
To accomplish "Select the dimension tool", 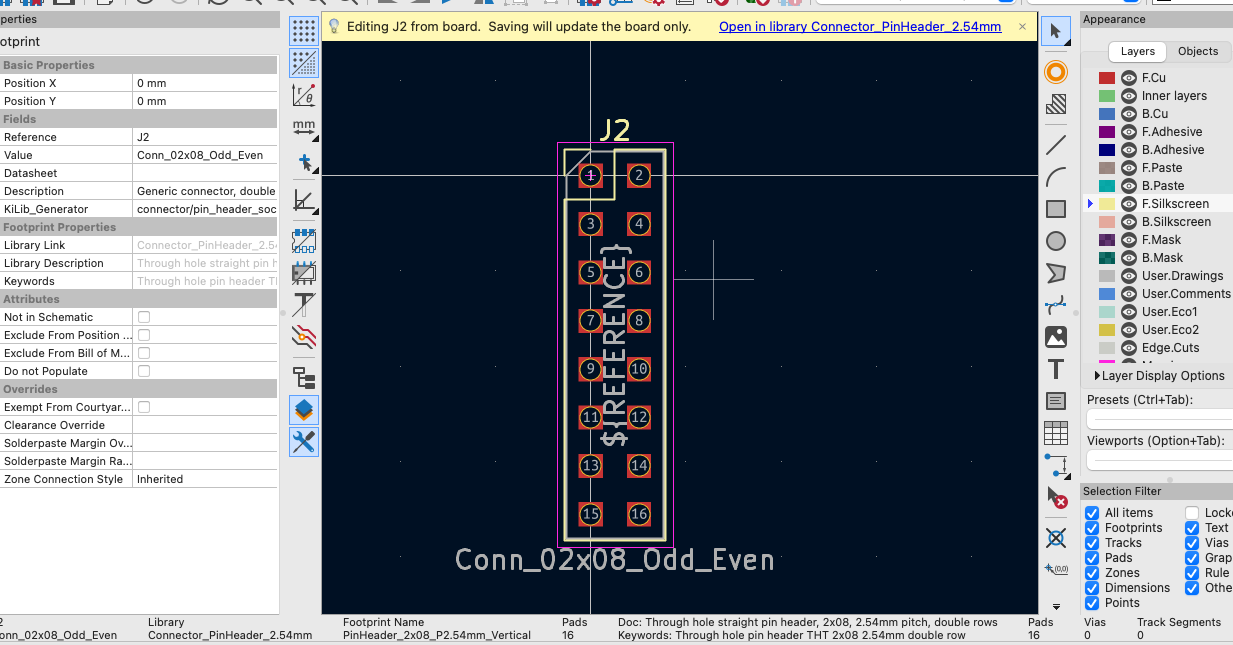I will click(x=1055, y=465).
